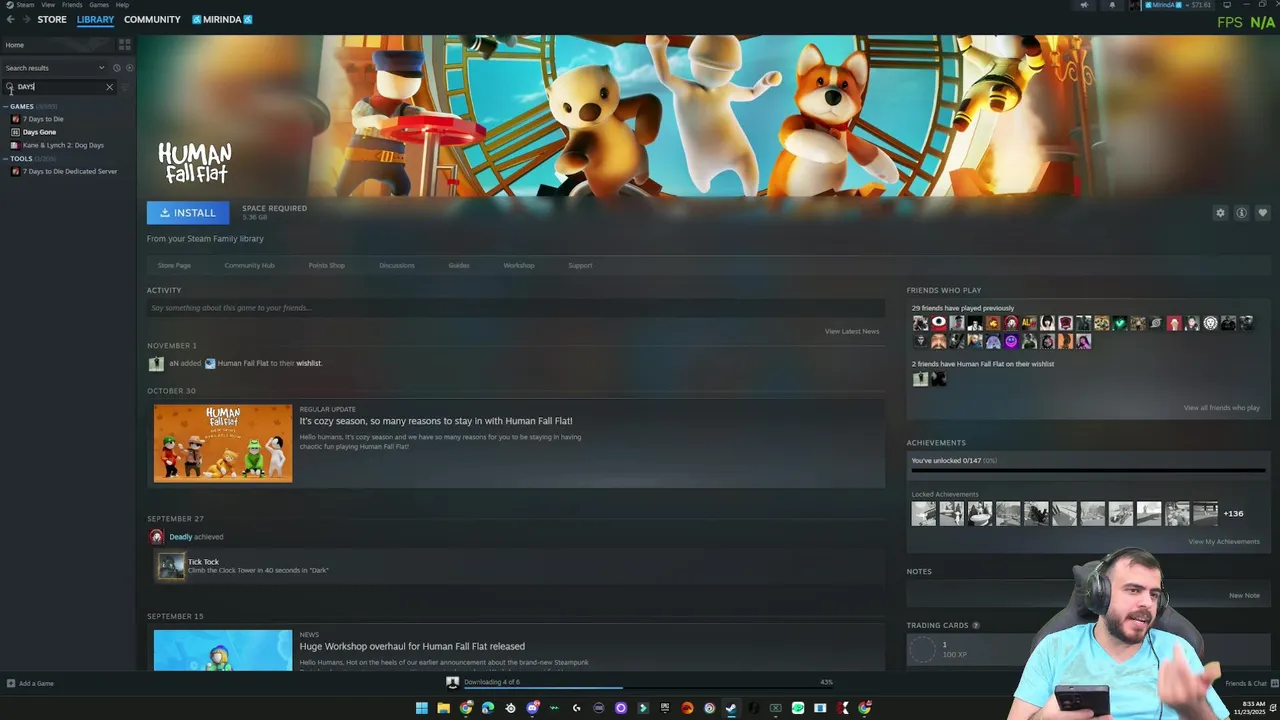Open the Windows Start menu

coord(422,708)
